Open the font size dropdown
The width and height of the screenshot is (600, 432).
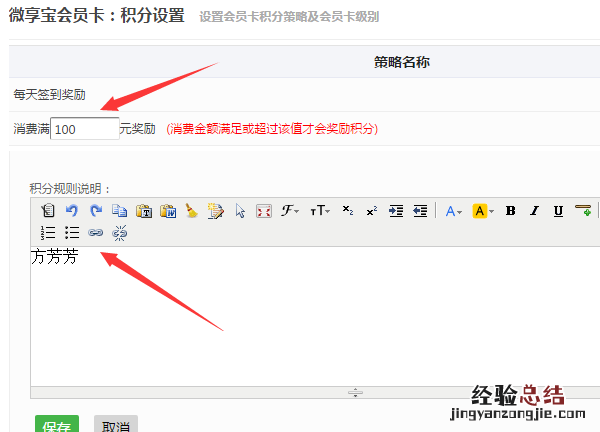320,210
